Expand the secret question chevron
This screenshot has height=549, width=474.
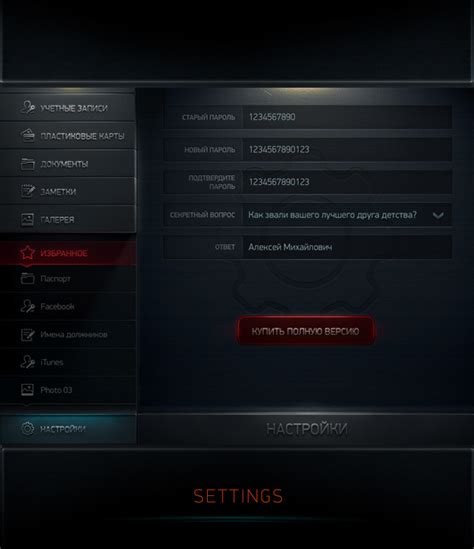(x=438, y=215)
